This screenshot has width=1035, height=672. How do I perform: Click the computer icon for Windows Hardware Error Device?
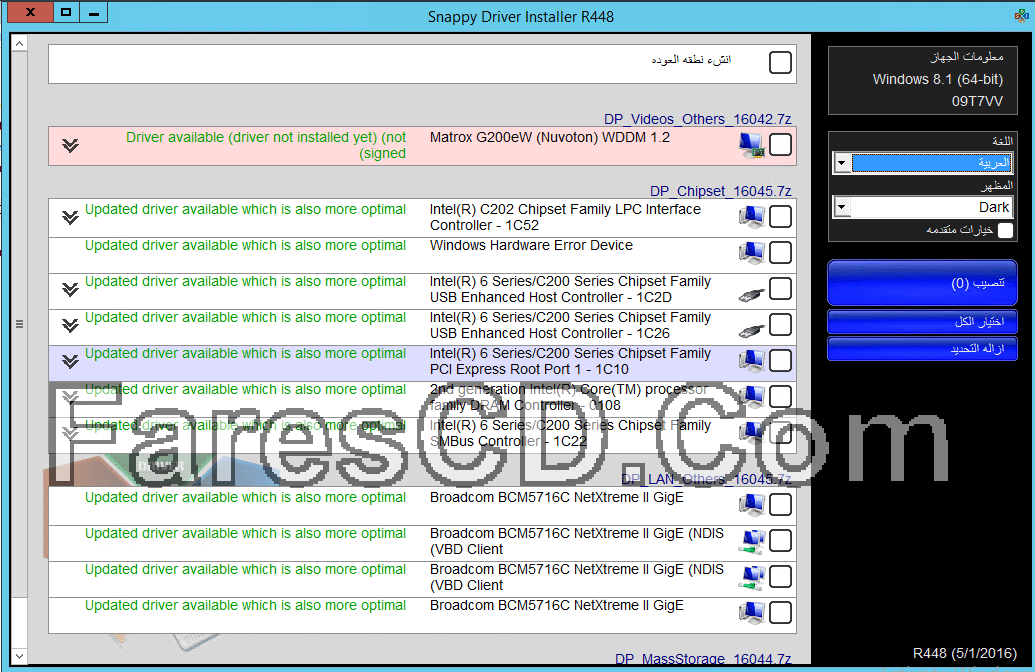[751, 253]
